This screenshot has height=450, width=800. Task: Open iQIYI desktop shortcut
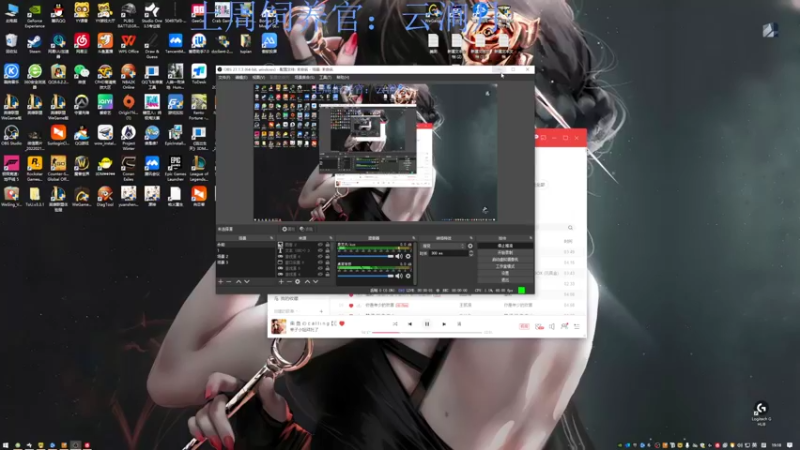[x=105, y=107]
